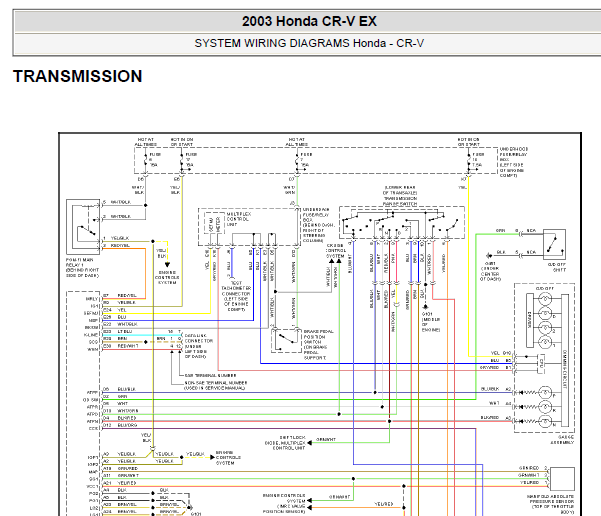Viewport: 601px width, 516px height.
Task: Click the 'GRN 6 NCA' connector label
Action: click(x=516, y=231)
